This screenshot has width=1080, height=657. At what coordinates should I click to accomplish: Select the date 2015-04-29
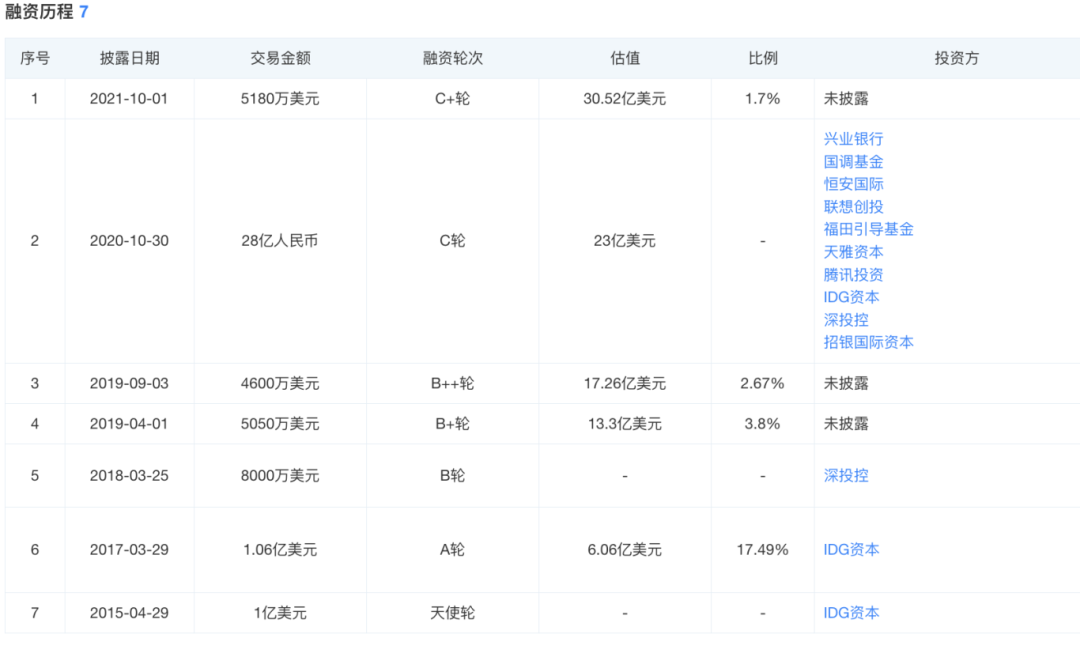pyautogui.click(x=129, y=613)
